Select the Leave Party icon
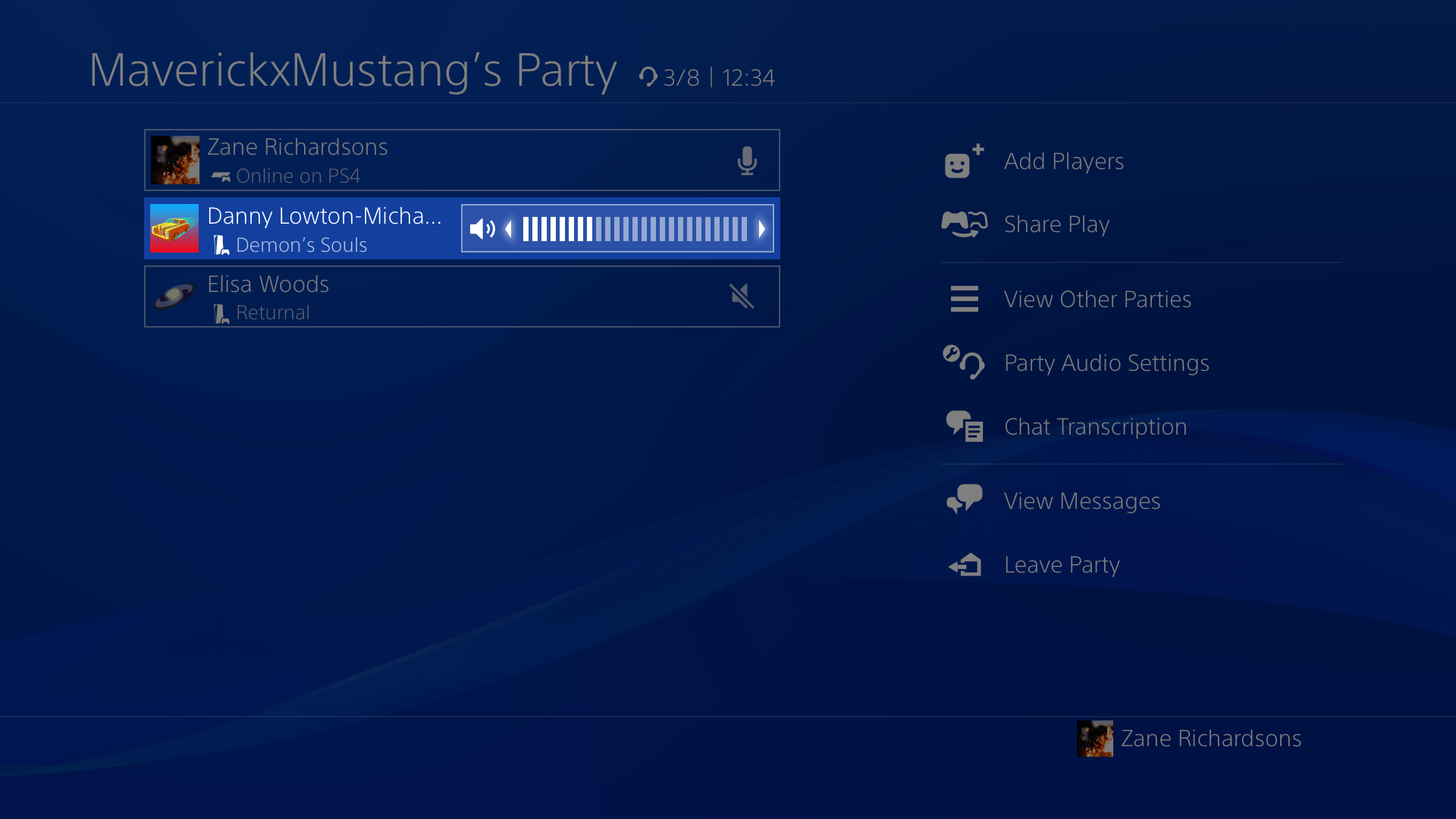The image size is (1456, 819). 963,565
